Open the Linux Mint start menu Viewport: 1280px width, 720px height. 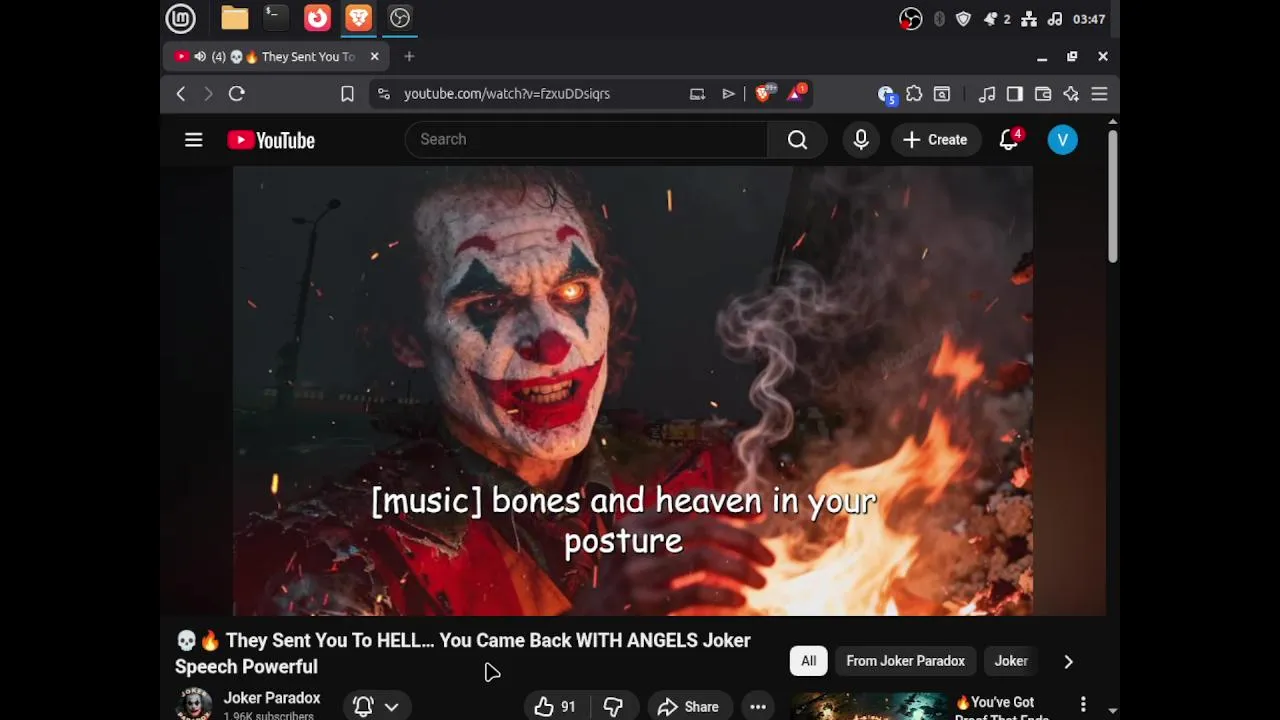[180, 18]
